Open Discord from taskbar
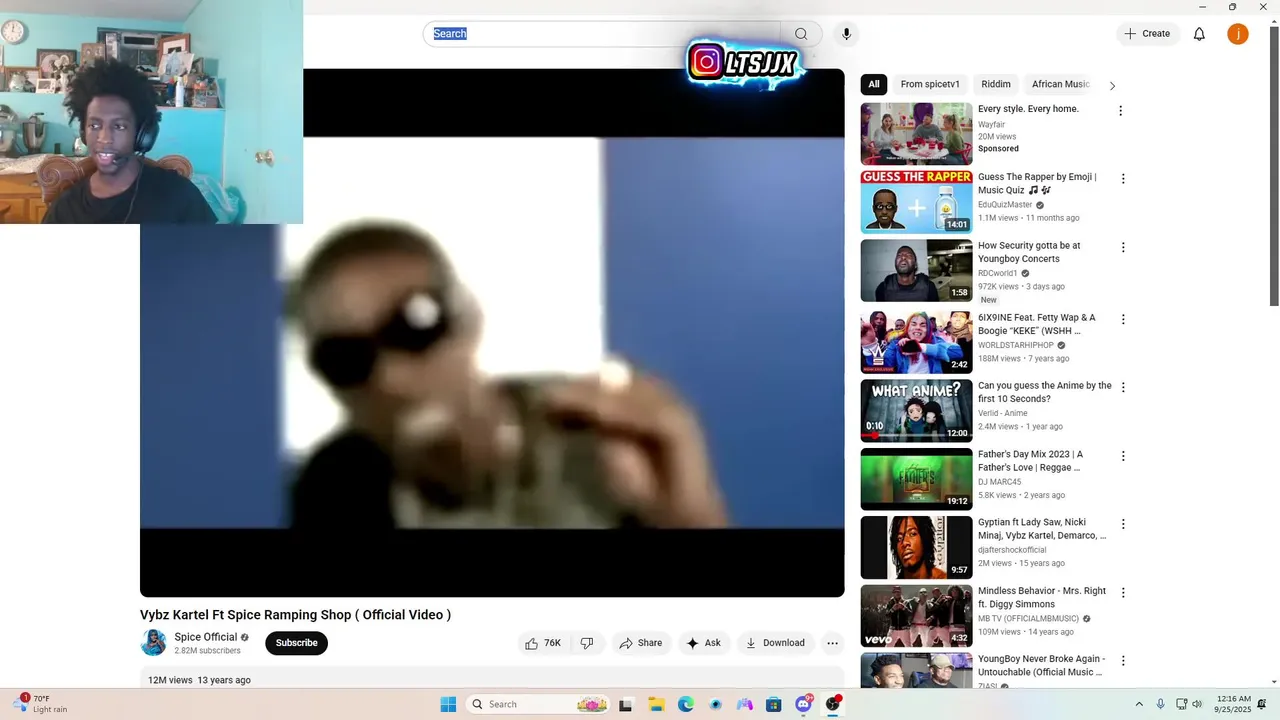1280x720 pixels. tap(803, 704)
